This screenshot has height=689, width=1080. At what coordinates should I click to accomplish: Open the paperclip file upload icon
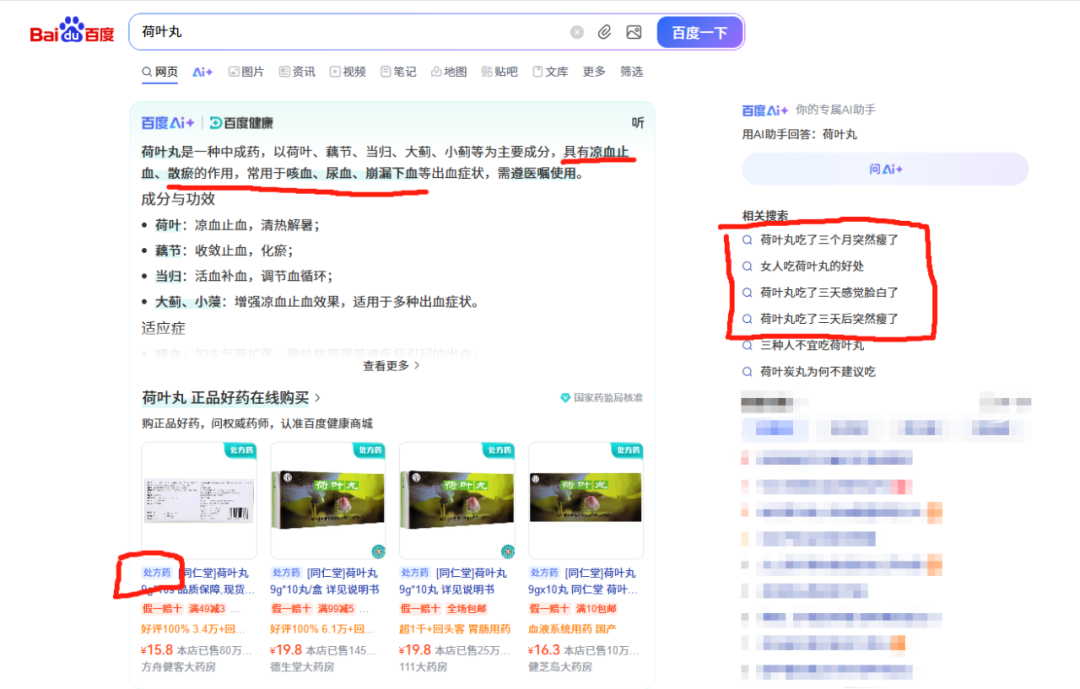[604, 32]
